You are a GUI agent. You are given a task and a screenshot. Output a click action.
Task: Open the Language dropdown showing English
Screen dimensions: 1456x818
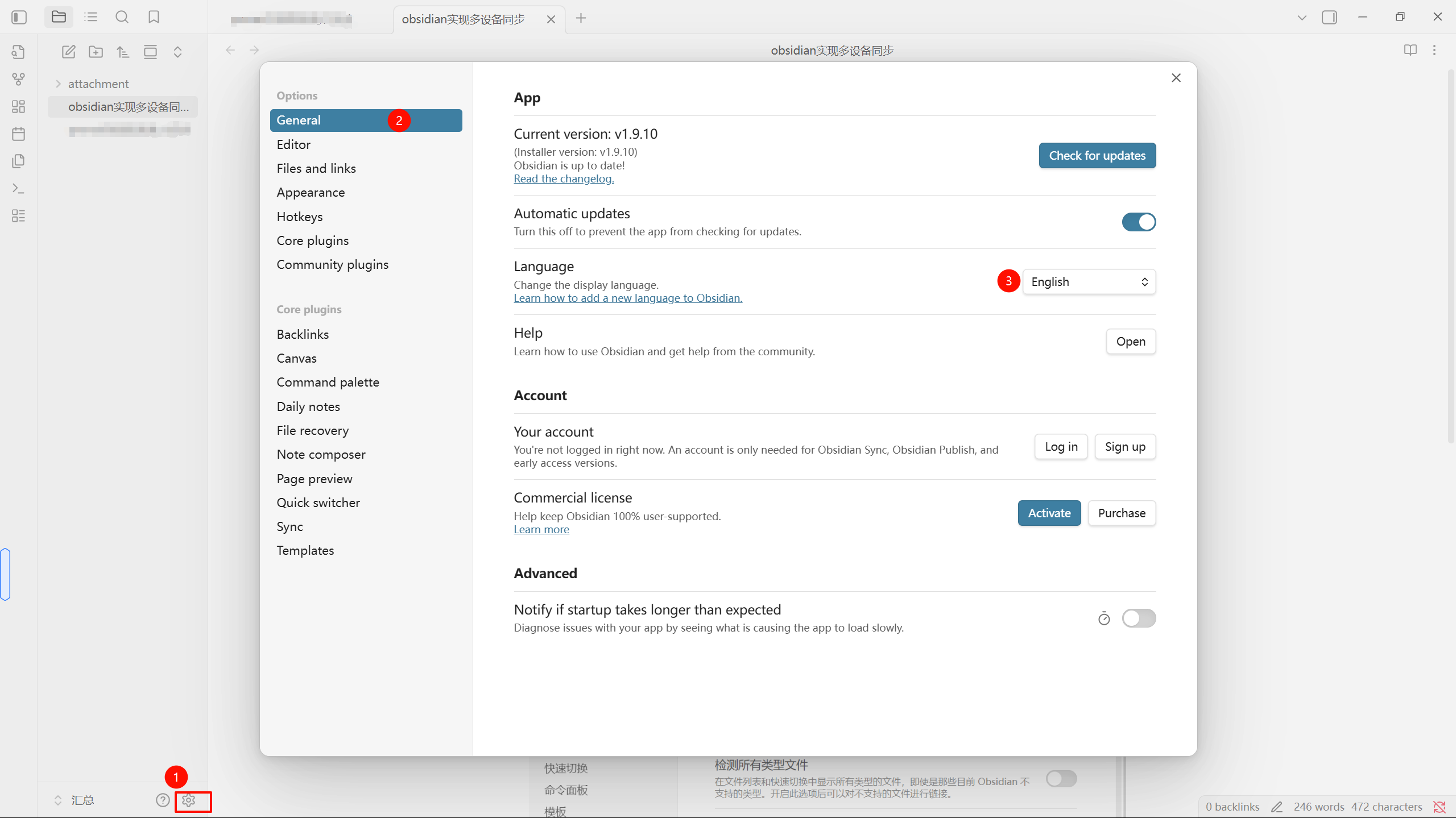1089,282
